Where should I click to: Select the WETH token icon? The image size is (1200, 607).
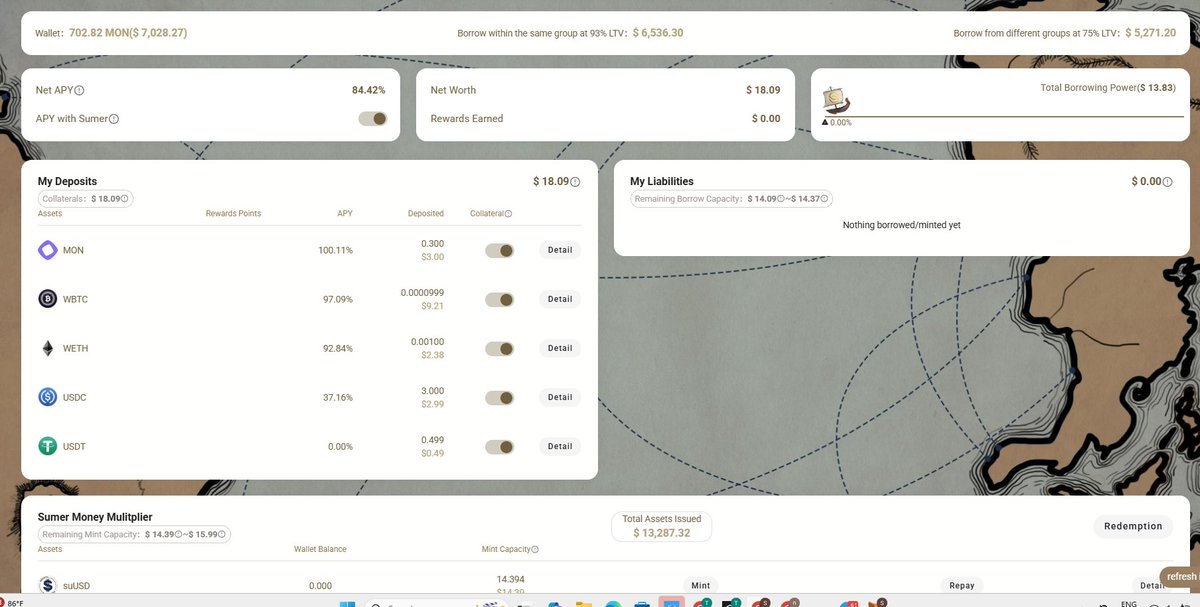click(x=47, y=347)
